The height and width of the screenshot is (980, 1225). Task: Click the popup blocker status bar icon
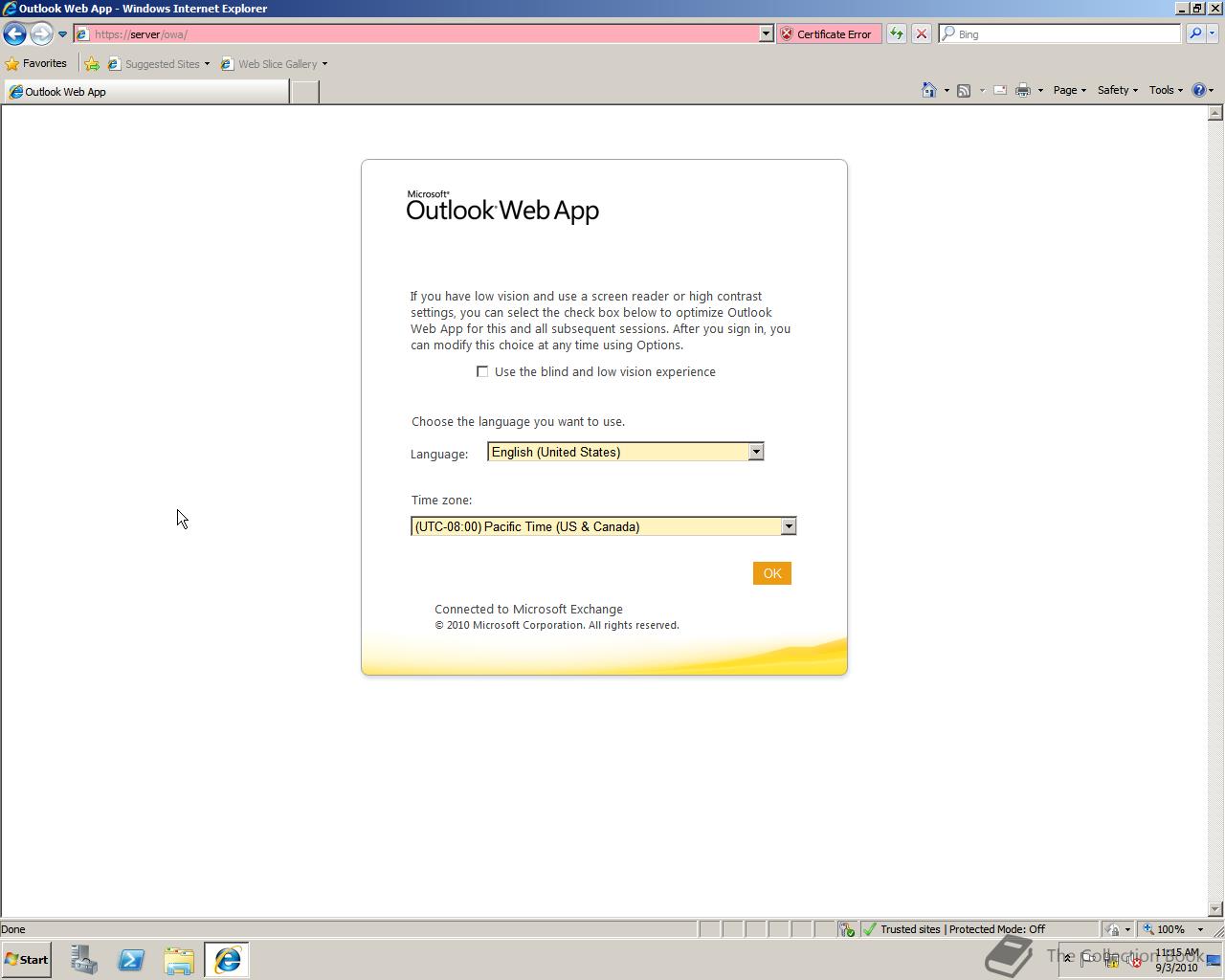[847, 929]
